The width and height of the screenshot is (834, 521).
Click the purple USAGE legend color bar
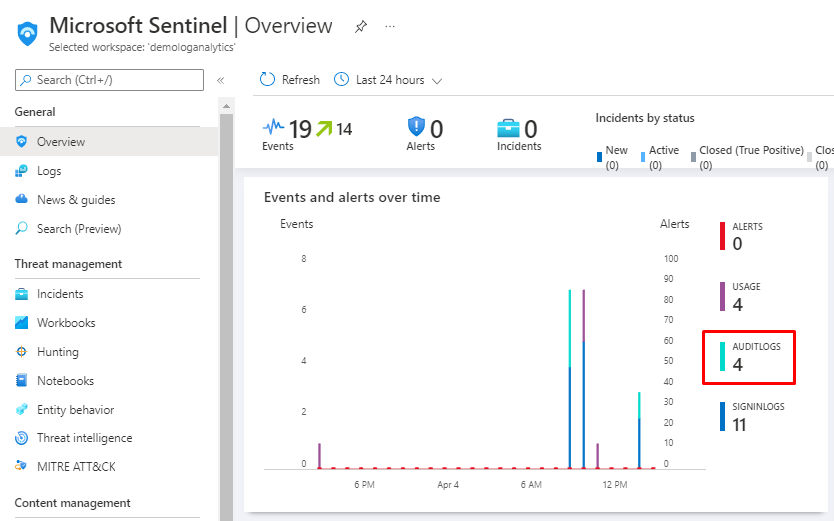click(x=722, y=297)
